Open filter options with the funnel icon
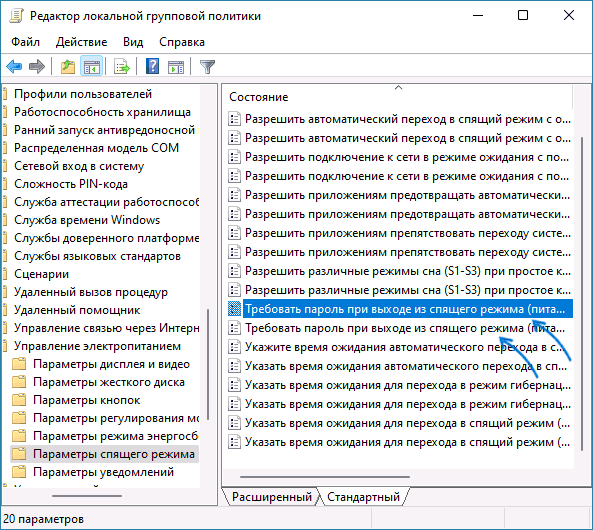The image size is (593, 530). click(207, 67)
